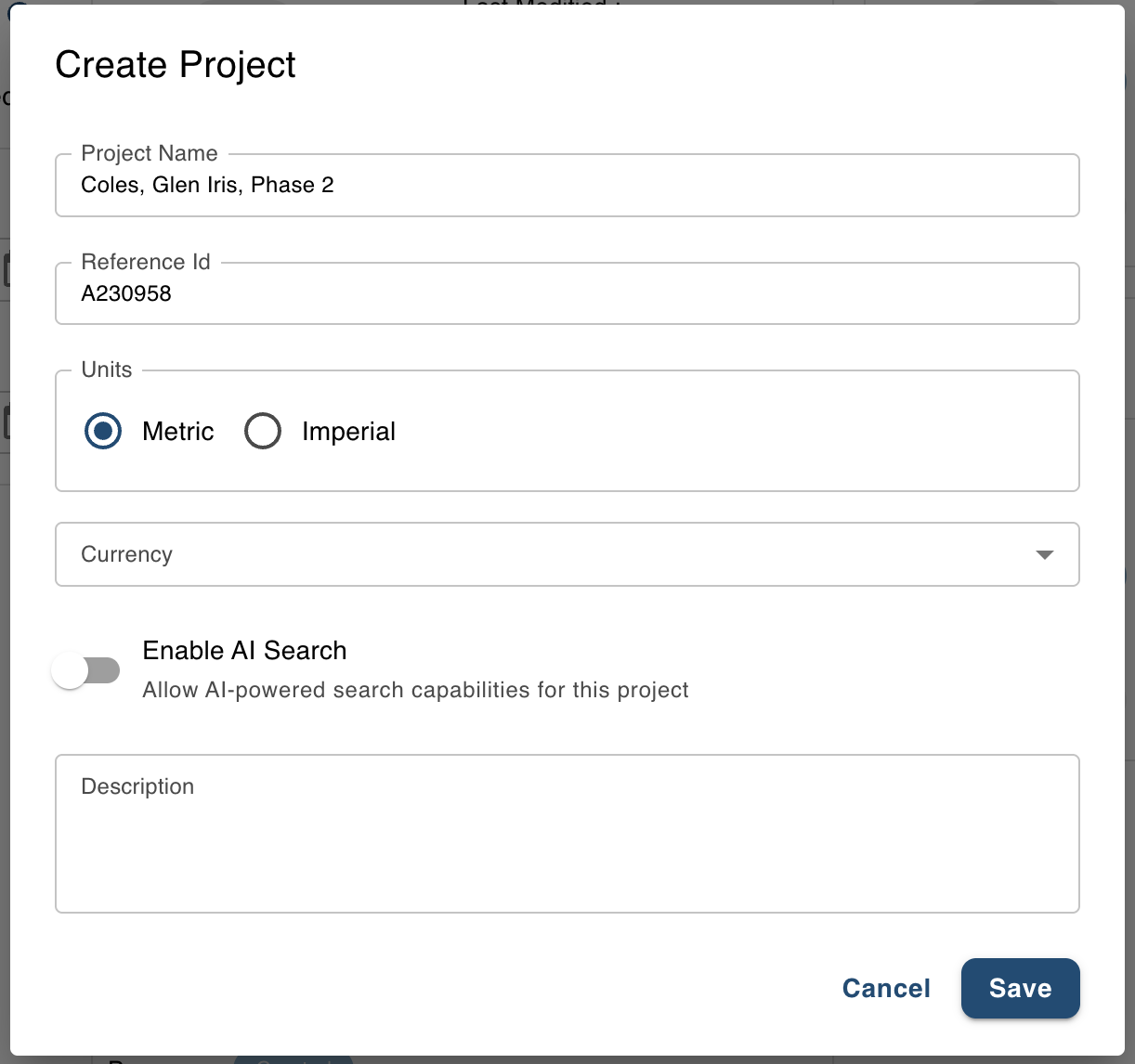The image size is (1135, 1064).
Task: Cancel project creation
Action: (885, 988)
